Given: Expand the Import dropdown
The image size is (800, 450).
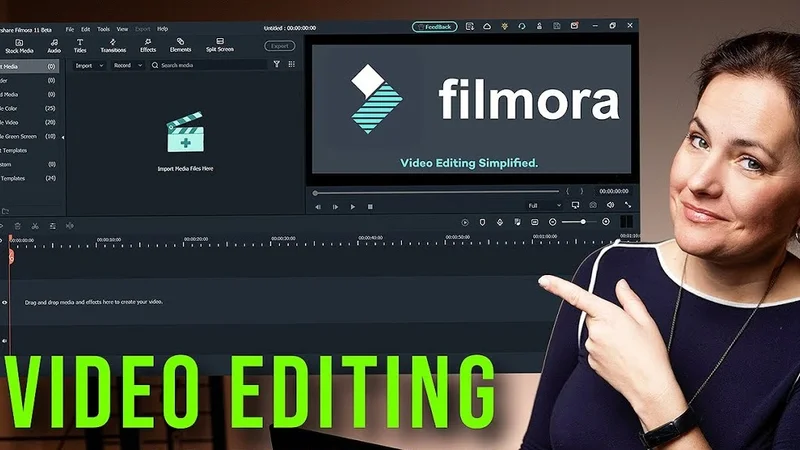Looking at the screenshot, I should point(89,65).
